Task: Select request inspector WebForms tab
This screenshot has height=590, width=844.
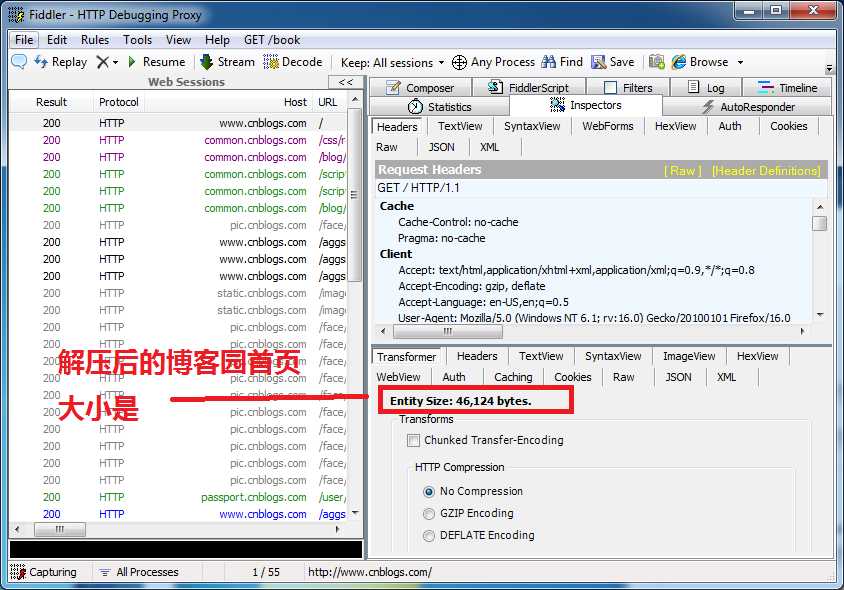Action: point(608,126)
